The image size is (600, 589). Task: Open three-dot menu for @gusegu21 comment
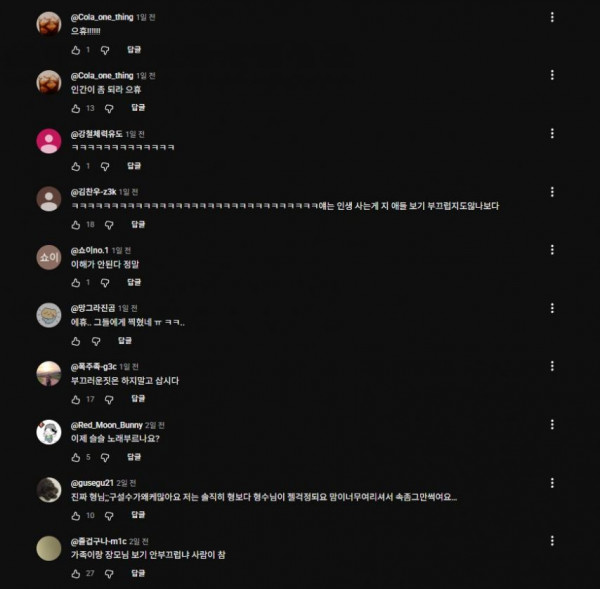(552, 483)
